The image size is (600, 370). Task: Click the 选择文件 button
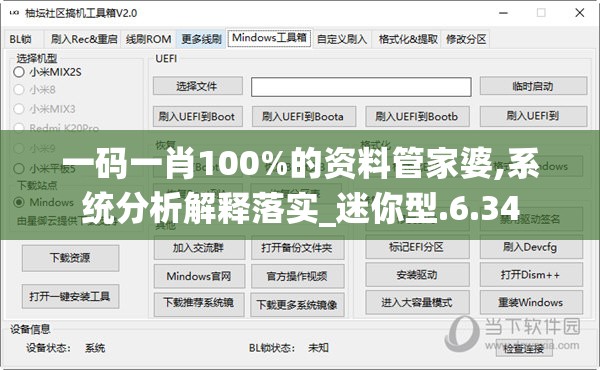tap(197, 86)
